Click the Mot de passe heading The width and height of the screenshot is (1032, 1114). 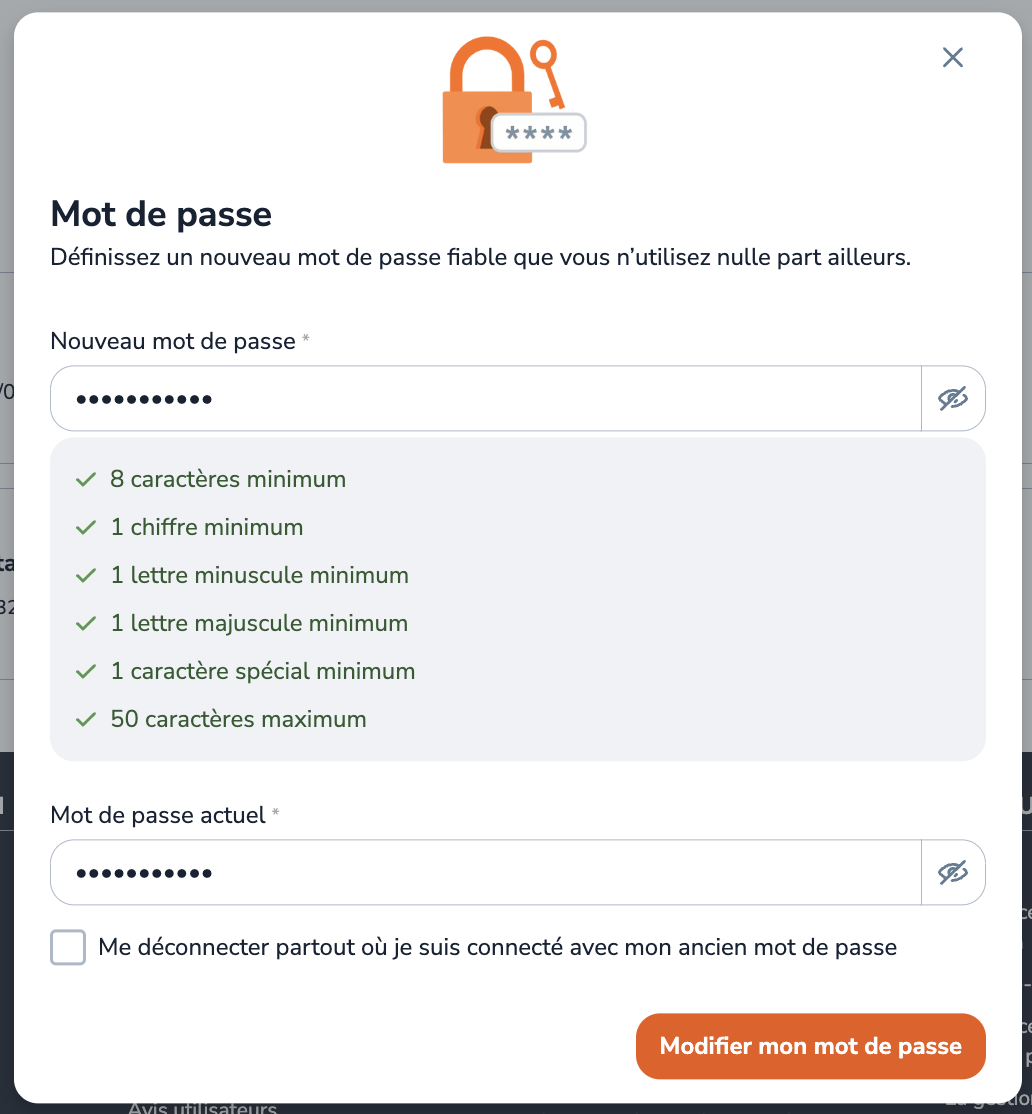tap(161, 214)
